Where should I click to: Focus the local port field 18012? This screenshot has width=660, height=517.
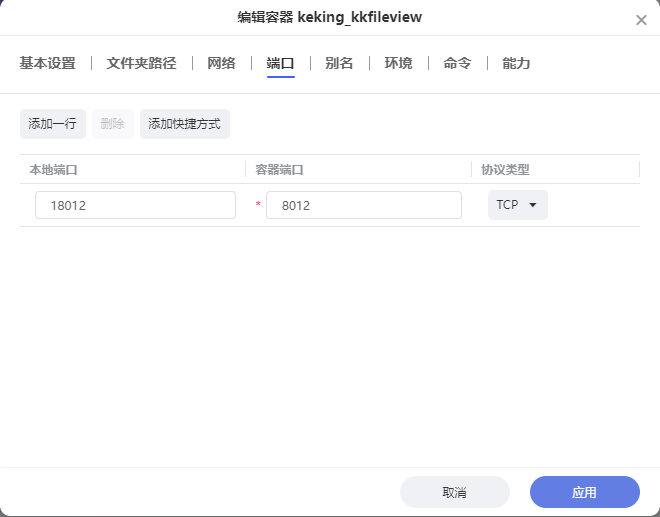135,205
